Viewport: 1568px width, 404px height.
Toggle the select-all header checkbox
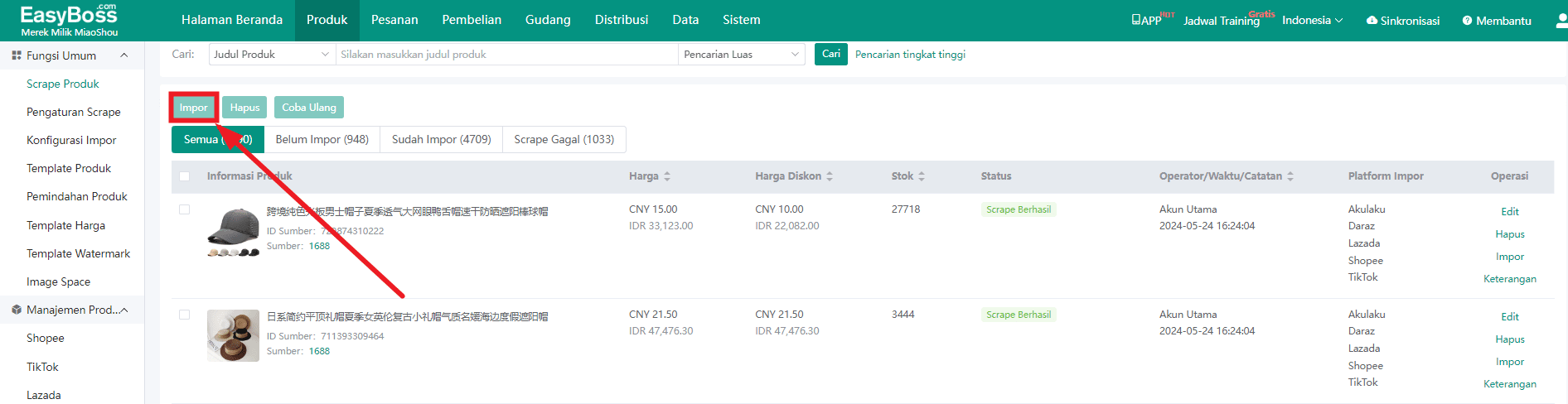pyautogui.click(x=185, y=176)
